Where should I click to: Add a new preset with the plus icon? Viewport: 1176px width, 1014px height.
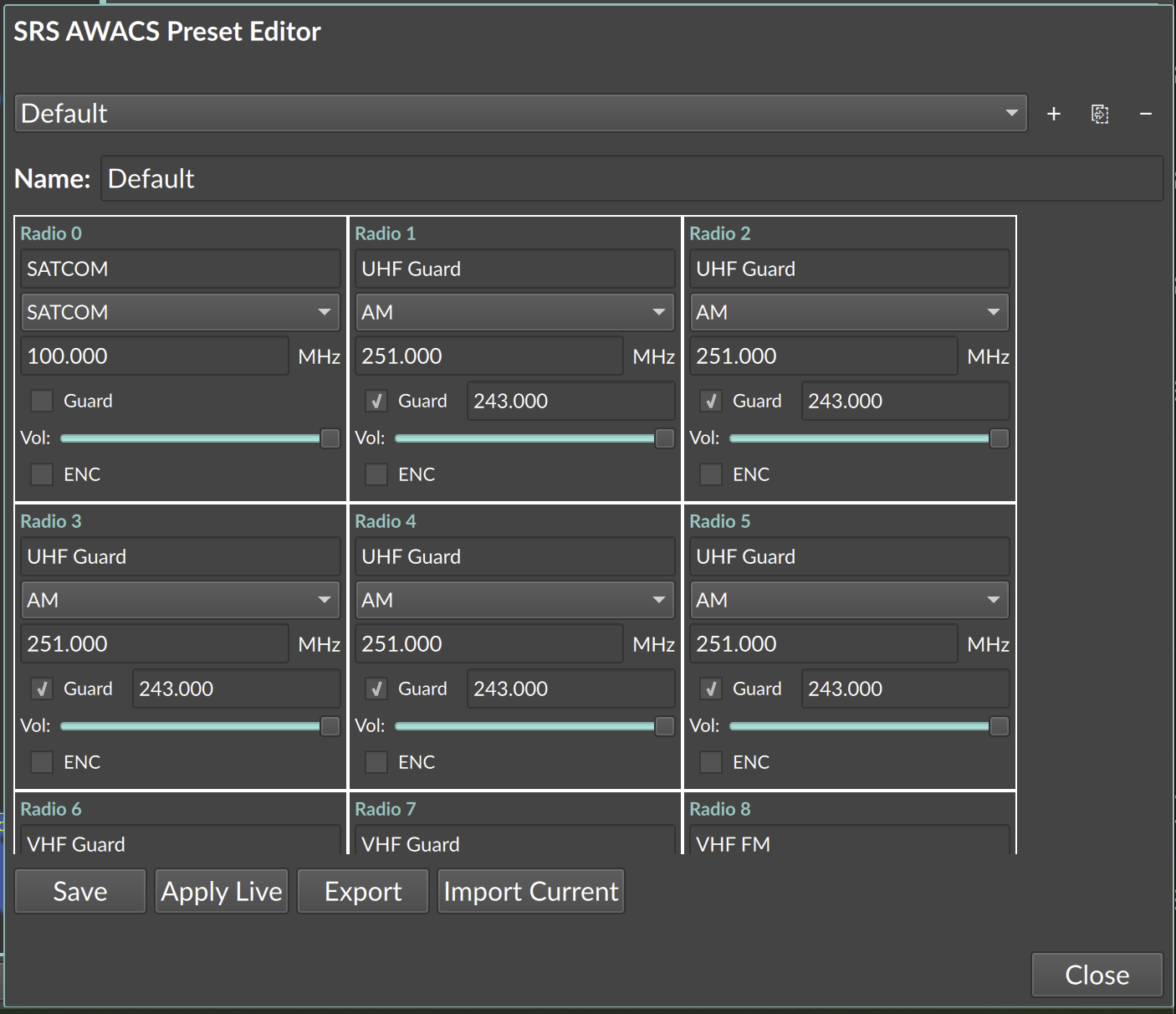pos(1054,114)
